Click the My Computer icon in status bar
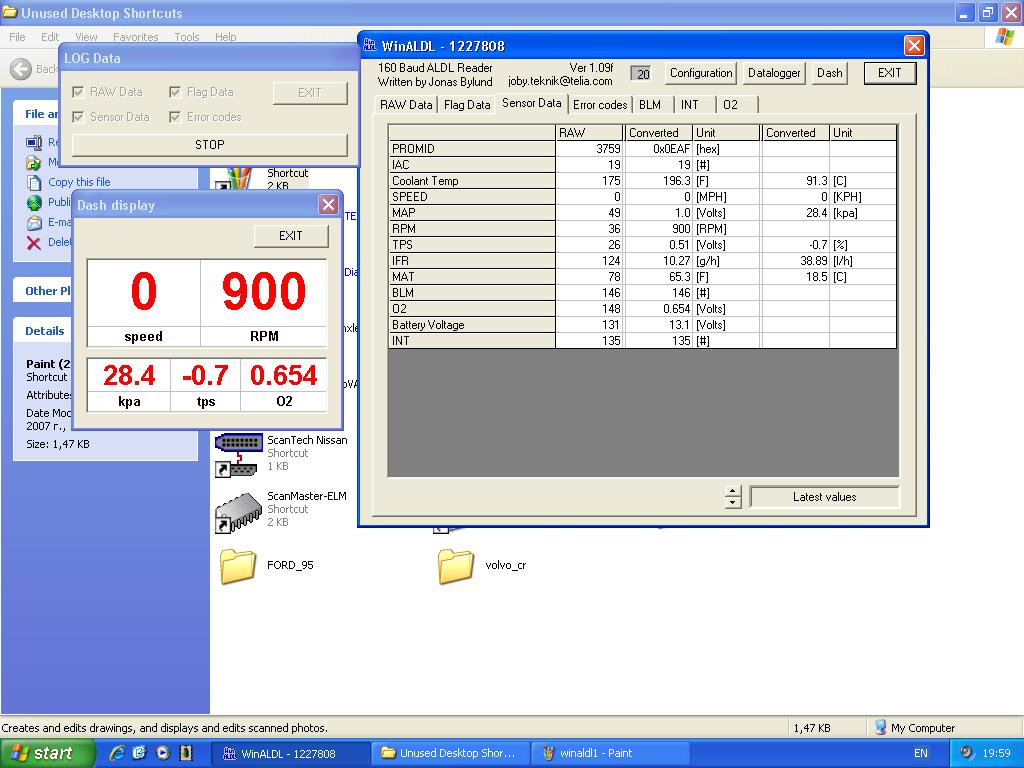This screenshot has height=768, width=1024. [880, 728]
